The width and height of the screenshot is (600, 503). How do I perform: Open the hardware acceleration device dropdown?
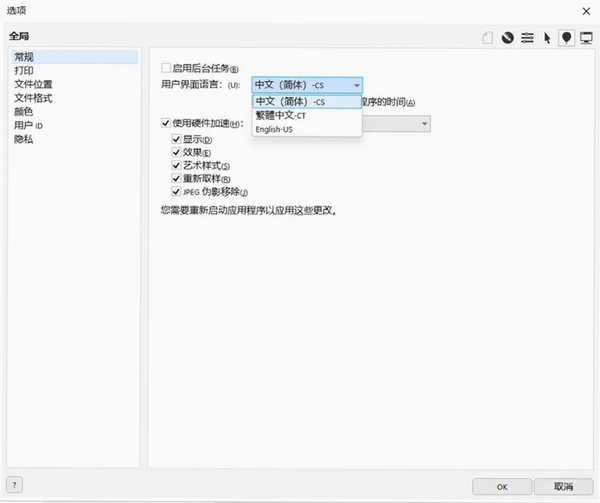click(396, 124)
